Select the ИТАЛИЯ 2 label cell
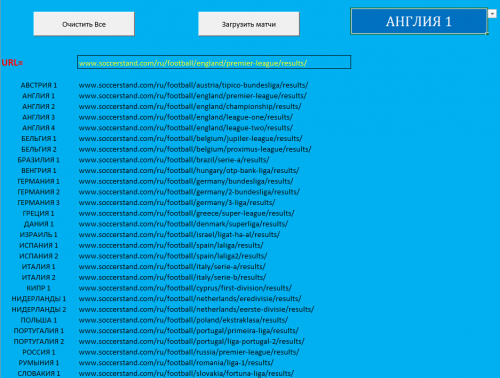Screen dimensions: 500x378 point(39,277)
